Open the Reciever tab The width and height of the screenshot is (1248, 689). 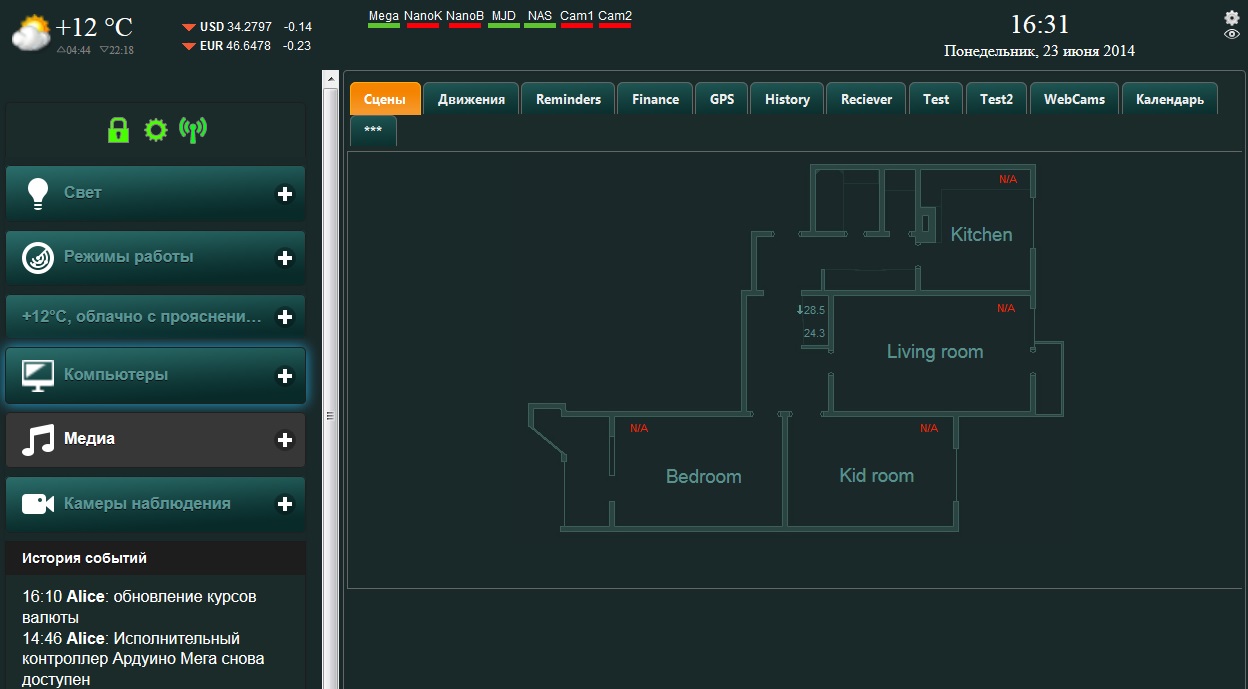(x=866, y=99)
